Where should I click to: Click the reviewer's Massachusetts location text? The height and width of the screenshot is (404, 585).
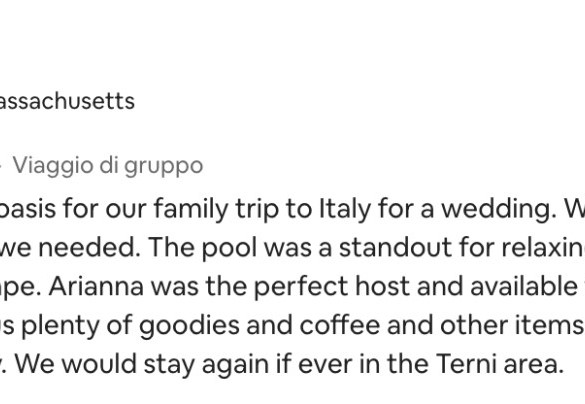pyautogui.click(x=67, y=101)
